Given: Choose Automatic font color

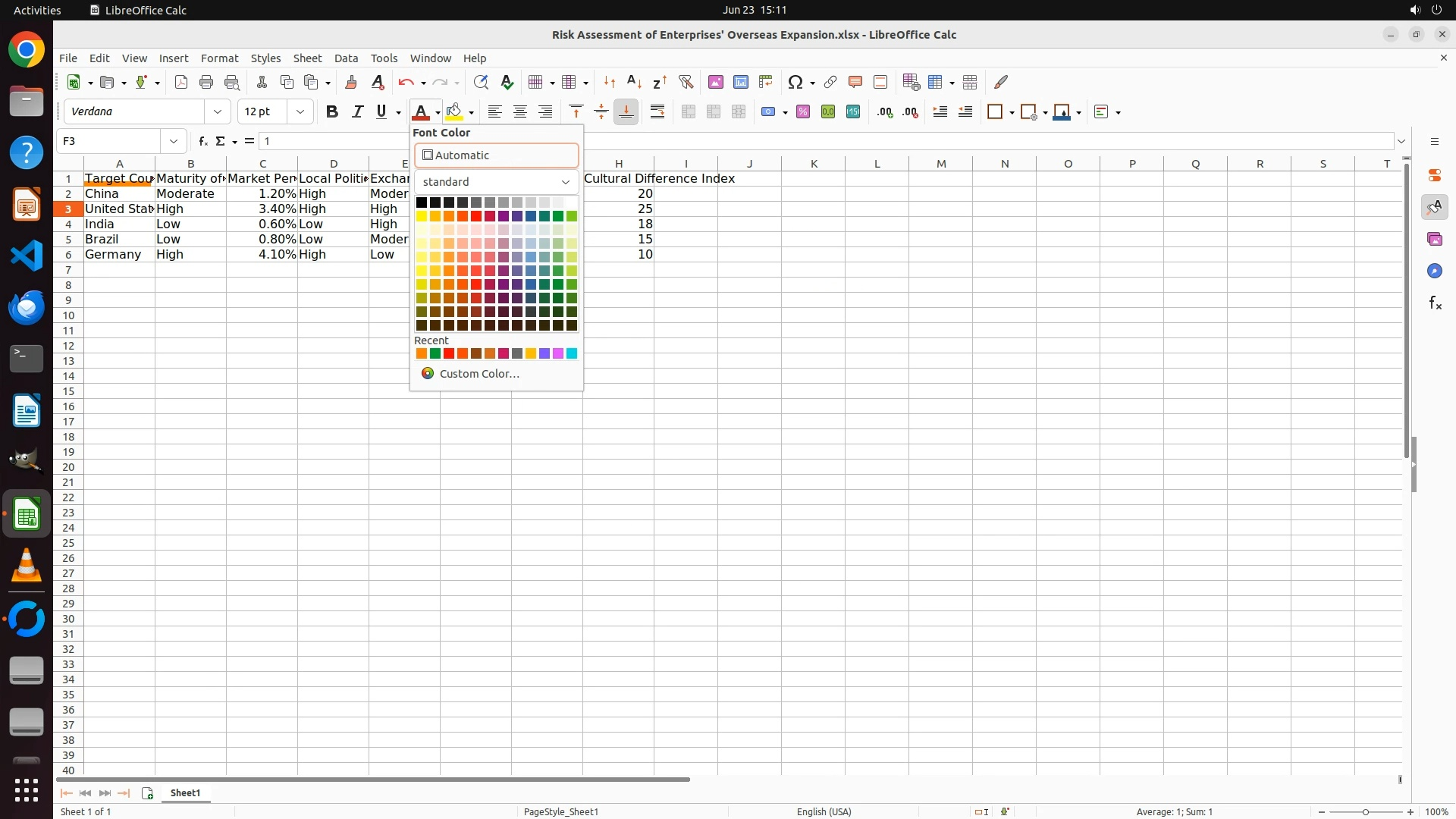Looking at the screenshot, I should (x=496, y=155).
